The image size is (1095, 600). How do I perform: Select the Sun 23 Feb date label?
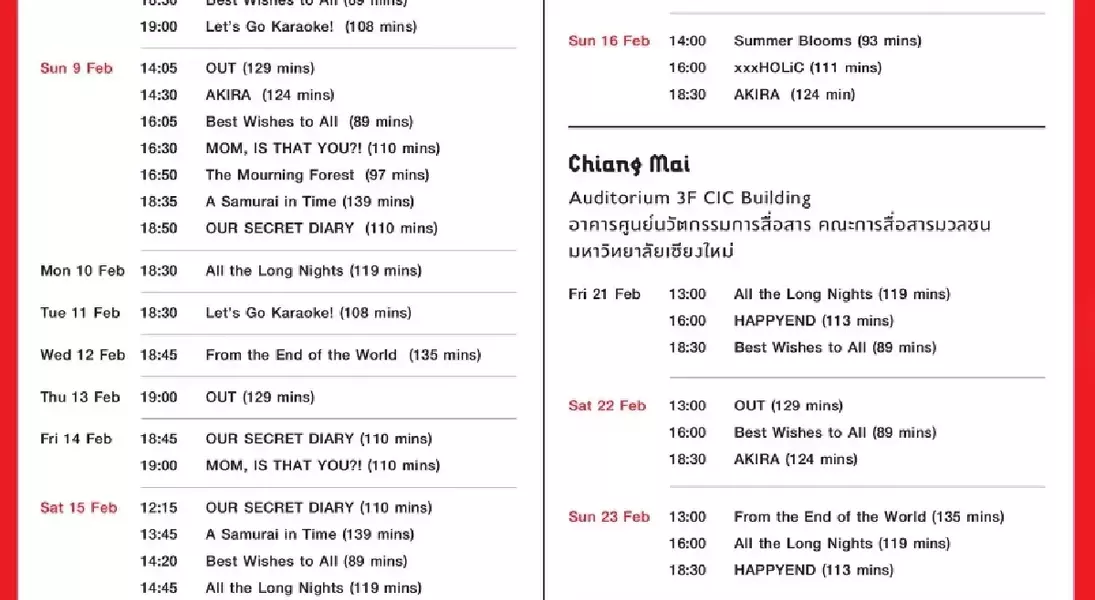[608, 517]
